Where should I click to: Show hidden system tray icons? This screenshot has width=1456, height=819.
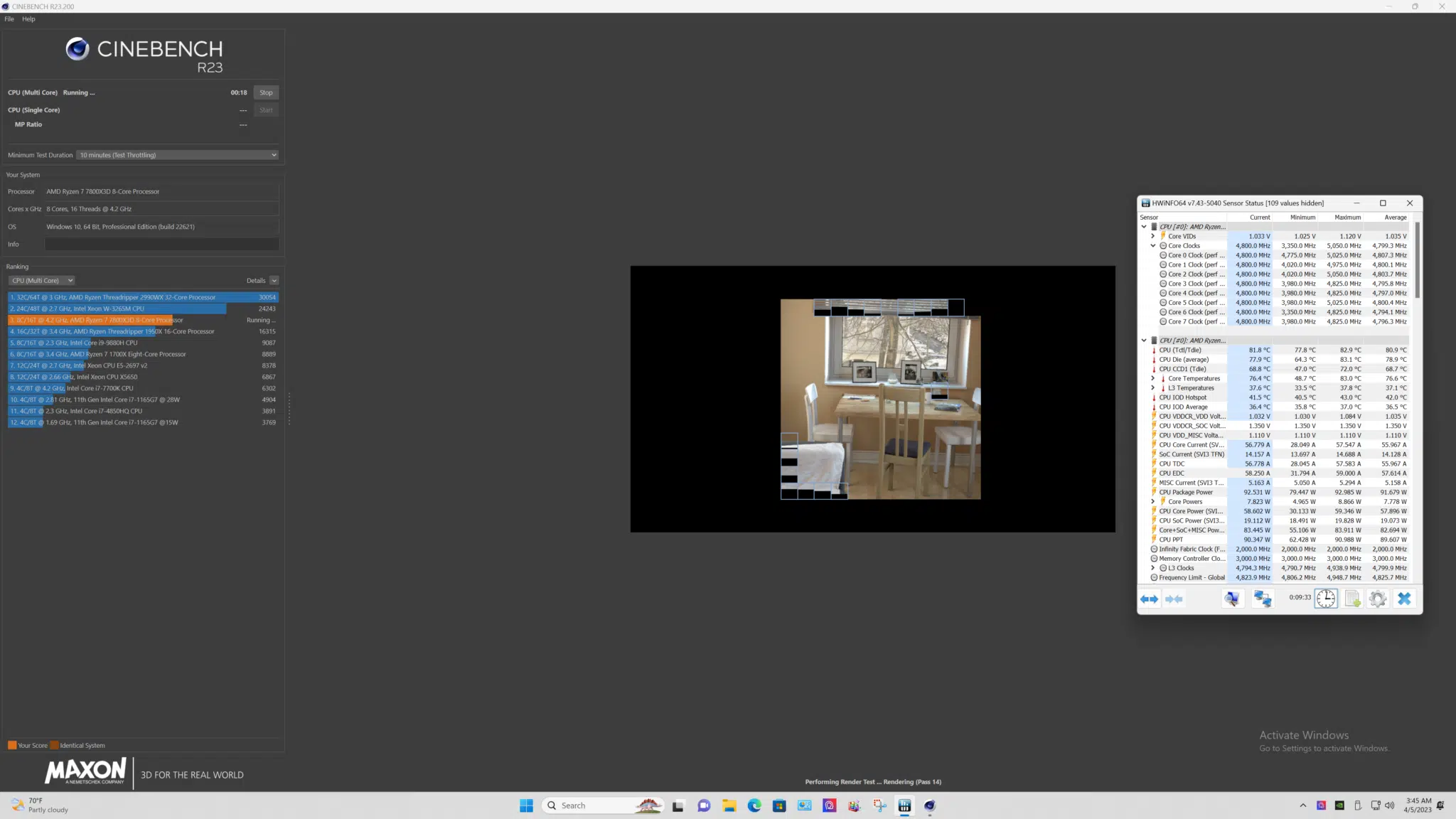1302,805
